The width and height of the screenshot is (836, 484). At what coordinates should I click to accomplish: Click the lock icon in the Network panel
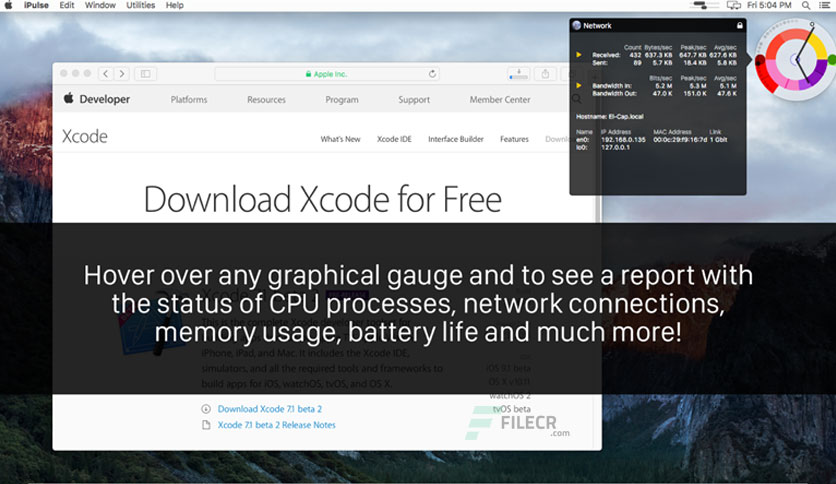(x=739, y=25)
